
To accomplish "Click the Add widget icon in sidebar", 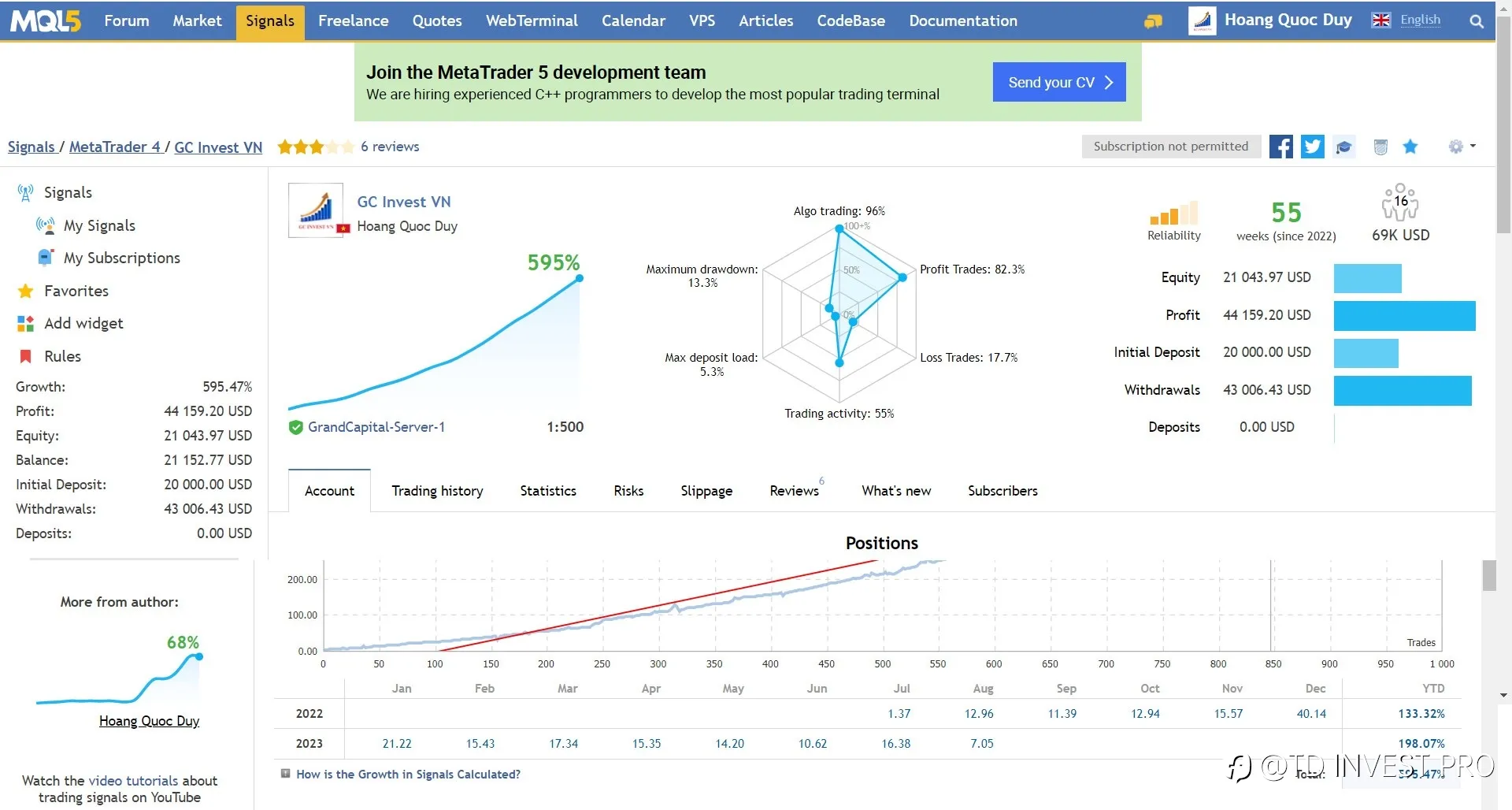I will tap(25, 323).
